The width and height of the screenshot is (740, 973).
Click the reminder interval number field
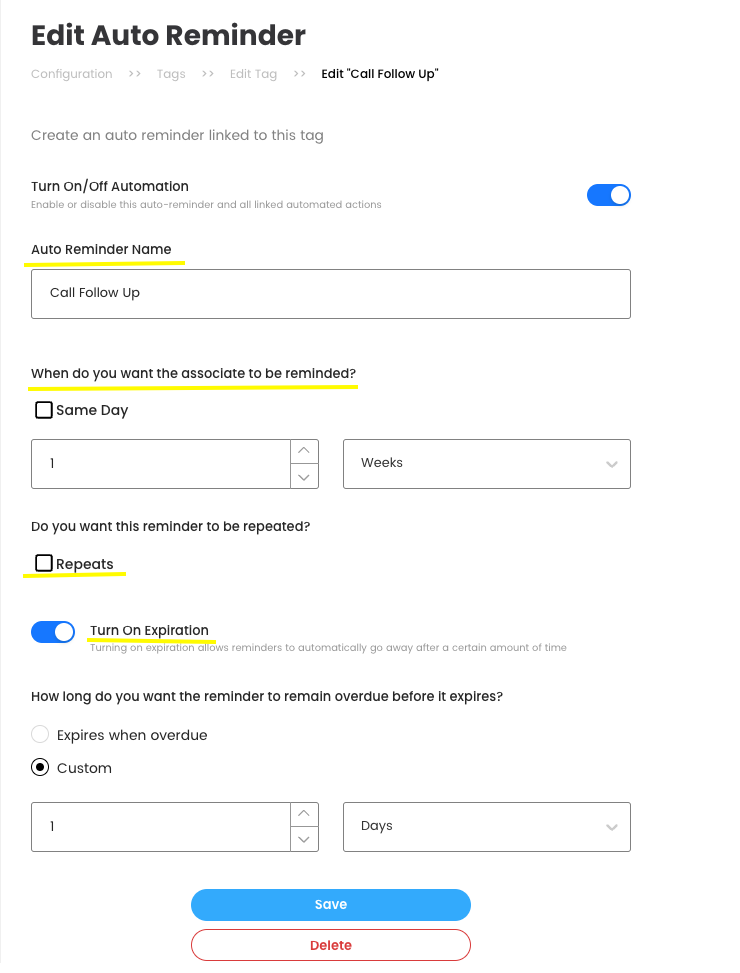coord(160,464)
